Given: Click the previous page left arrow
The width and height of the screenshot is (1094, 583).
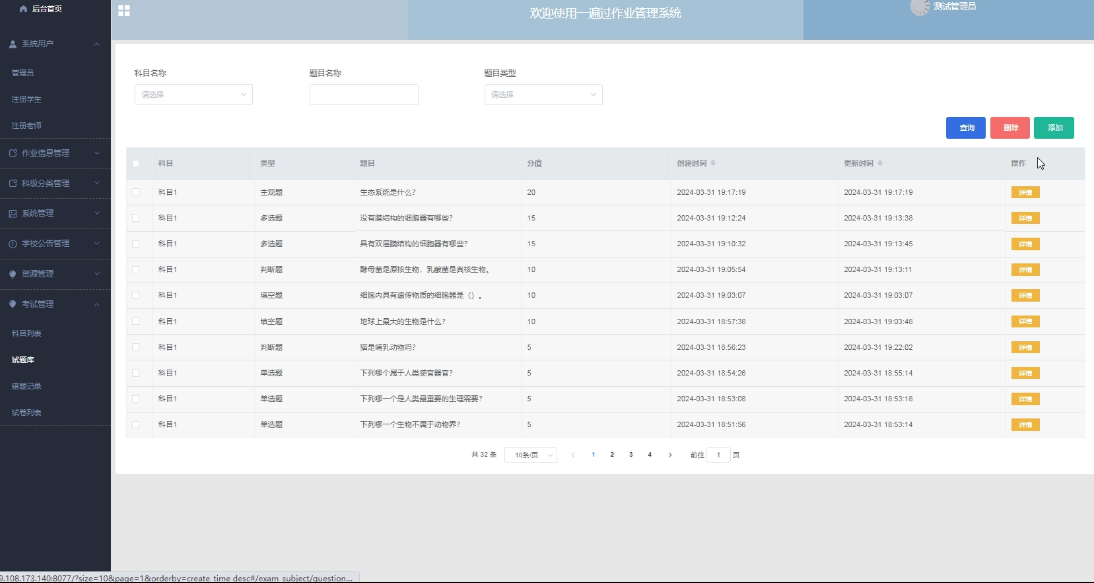Looking at the screenshot, I should pos(573,455).
